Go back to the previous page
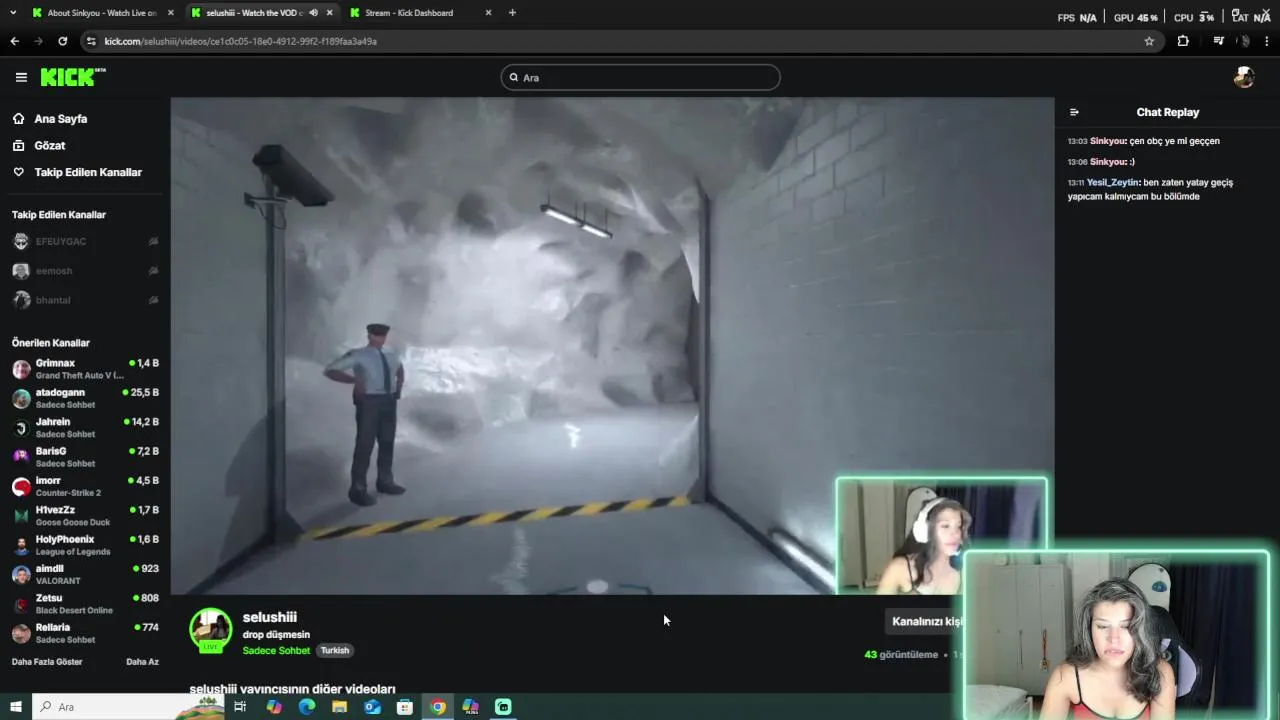This screenshot has height=720, width=1280. [x=14, y=41]
